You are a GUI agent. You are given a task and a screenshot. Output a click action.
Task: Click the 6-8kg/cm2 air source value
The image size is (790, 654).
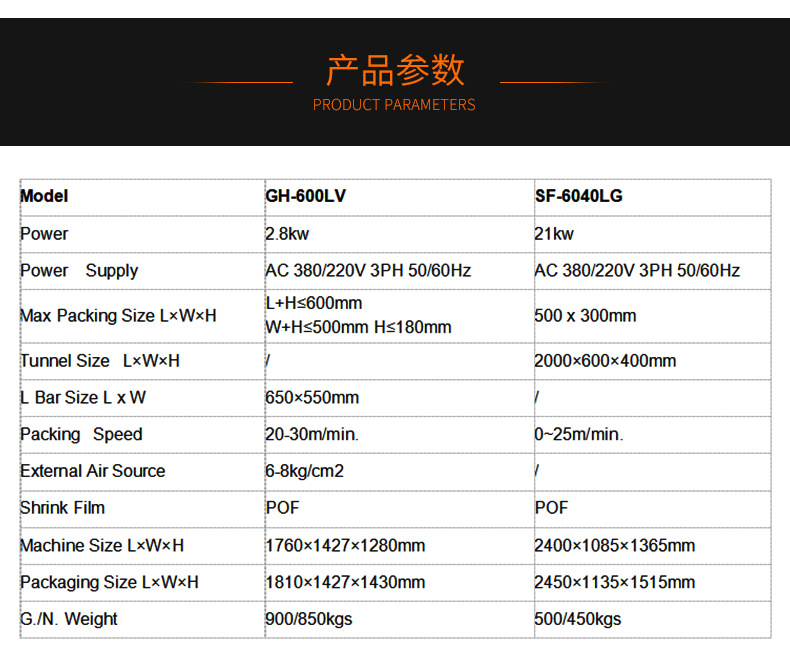[x=304, y=471]
